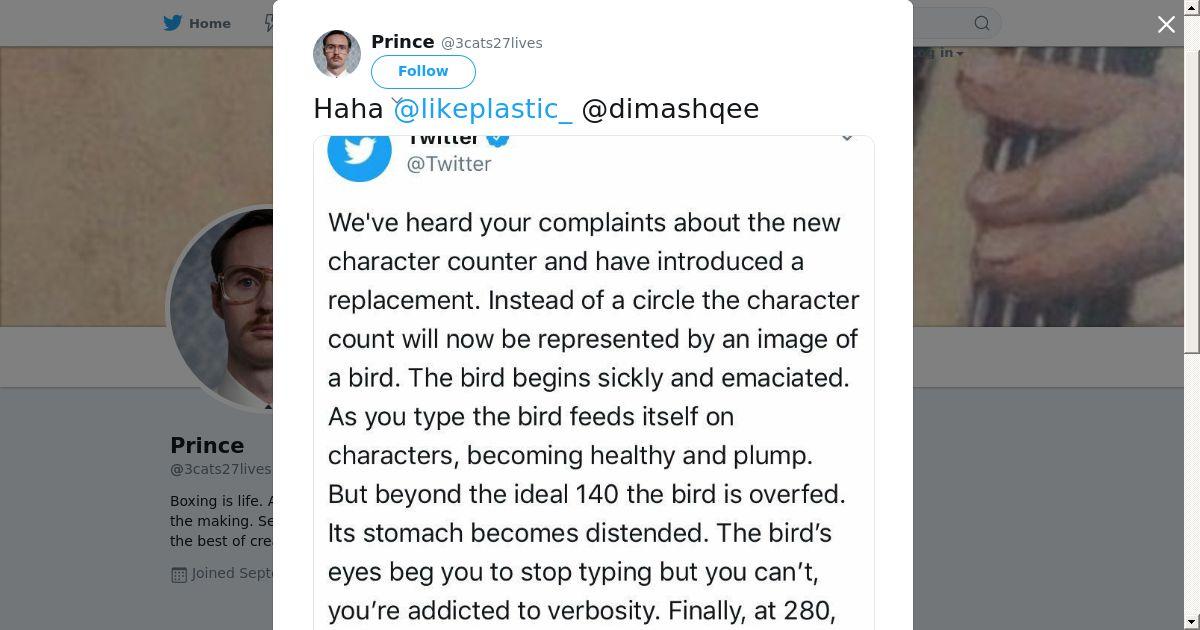Viewport: 1200px width, 630px height.
Task: Open the Log in dropdown caret
Action: [x=959, y=54]
